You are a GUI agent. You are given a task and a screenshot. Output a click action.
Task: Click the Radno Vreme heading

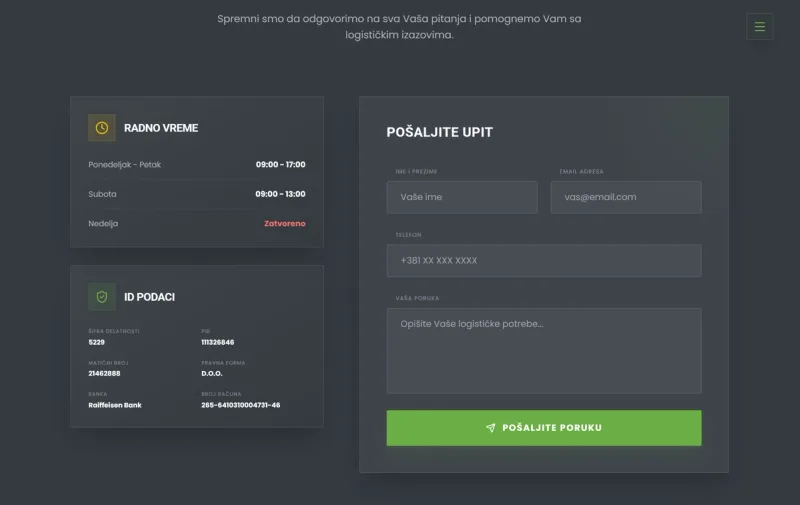(161, 128)
